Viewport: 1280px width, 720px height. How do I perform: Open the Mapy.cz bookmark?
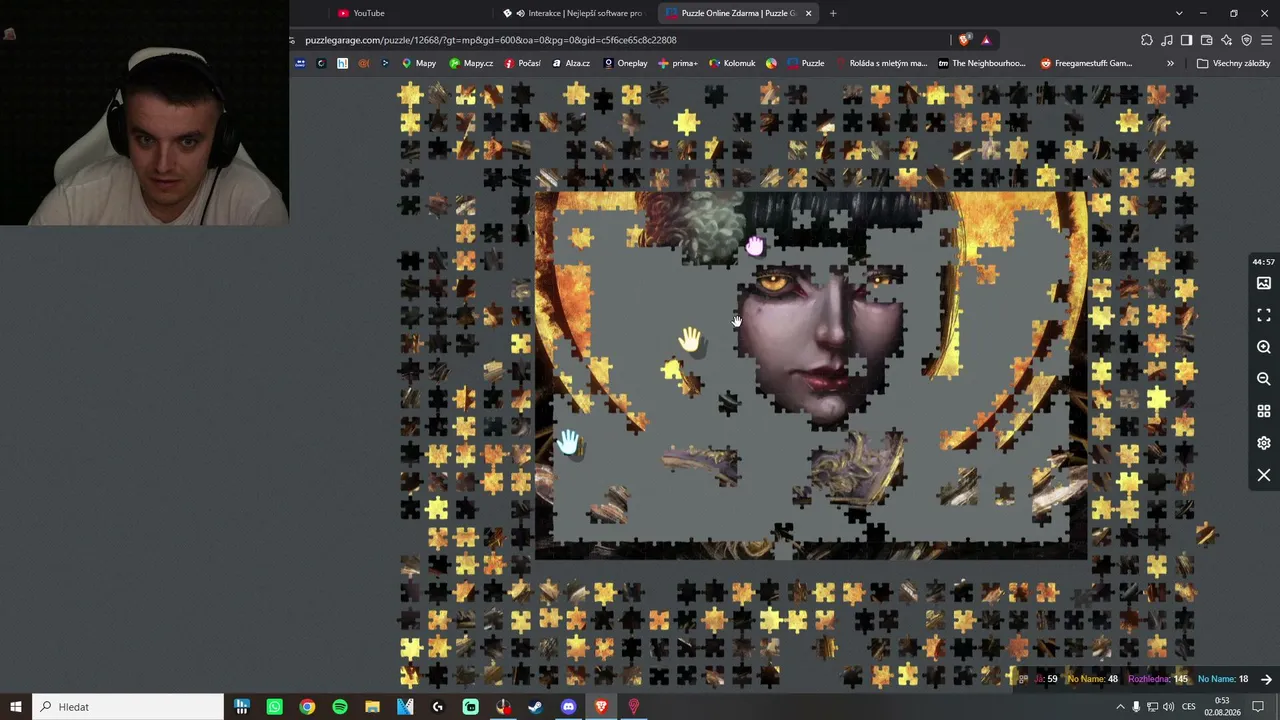471,63
